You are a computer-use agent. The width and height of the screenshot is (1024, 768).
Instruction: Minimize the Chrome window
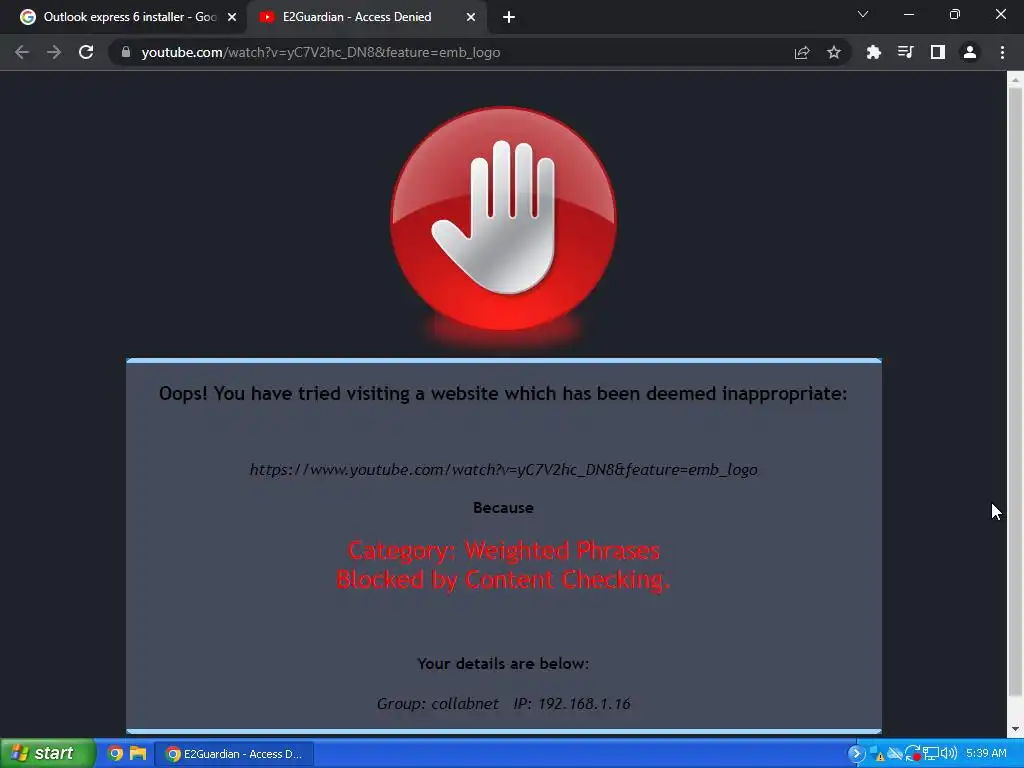point(909,14)
